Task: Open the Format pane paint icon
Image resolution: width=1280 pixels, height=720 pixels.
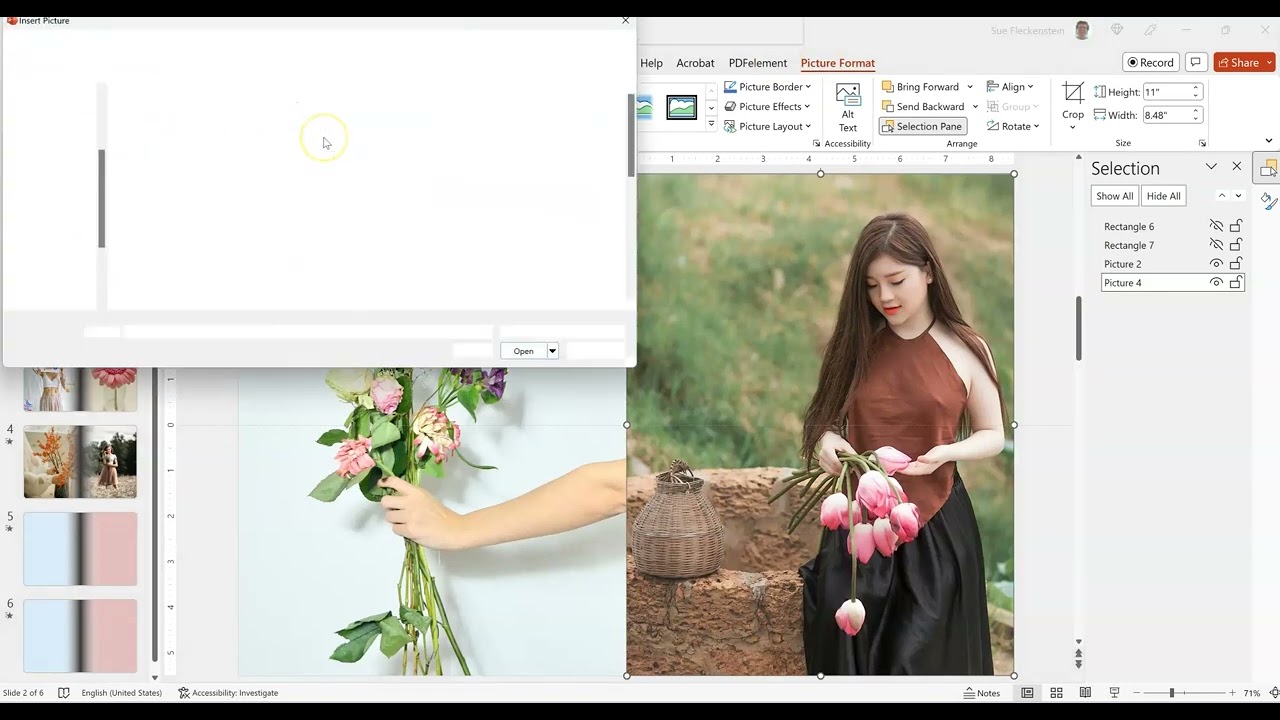Action: (x=1268, y=201)
